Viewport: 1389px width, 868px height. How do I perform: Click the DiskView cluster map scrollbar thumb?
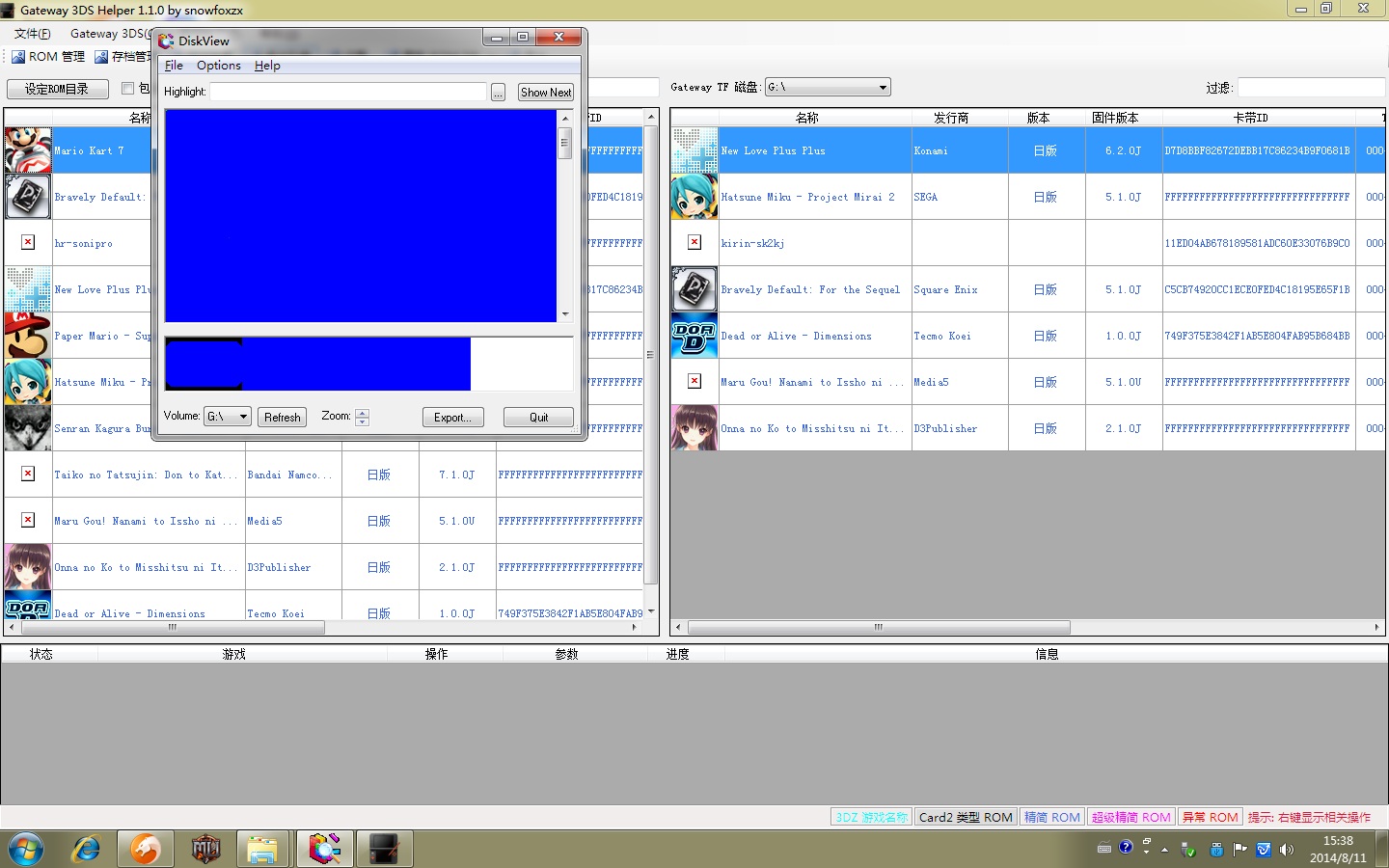(565, 144)
